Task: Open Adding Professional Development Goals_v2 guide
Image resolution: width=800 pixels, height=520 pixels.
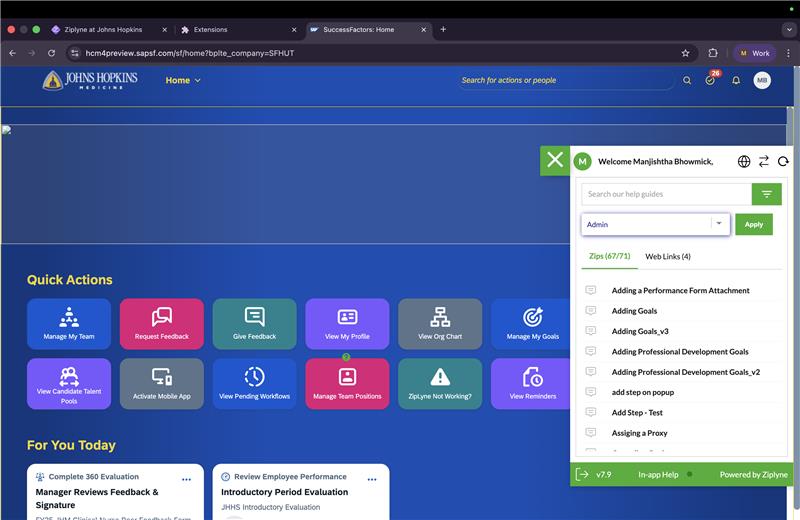Action: tap(686, 372)
